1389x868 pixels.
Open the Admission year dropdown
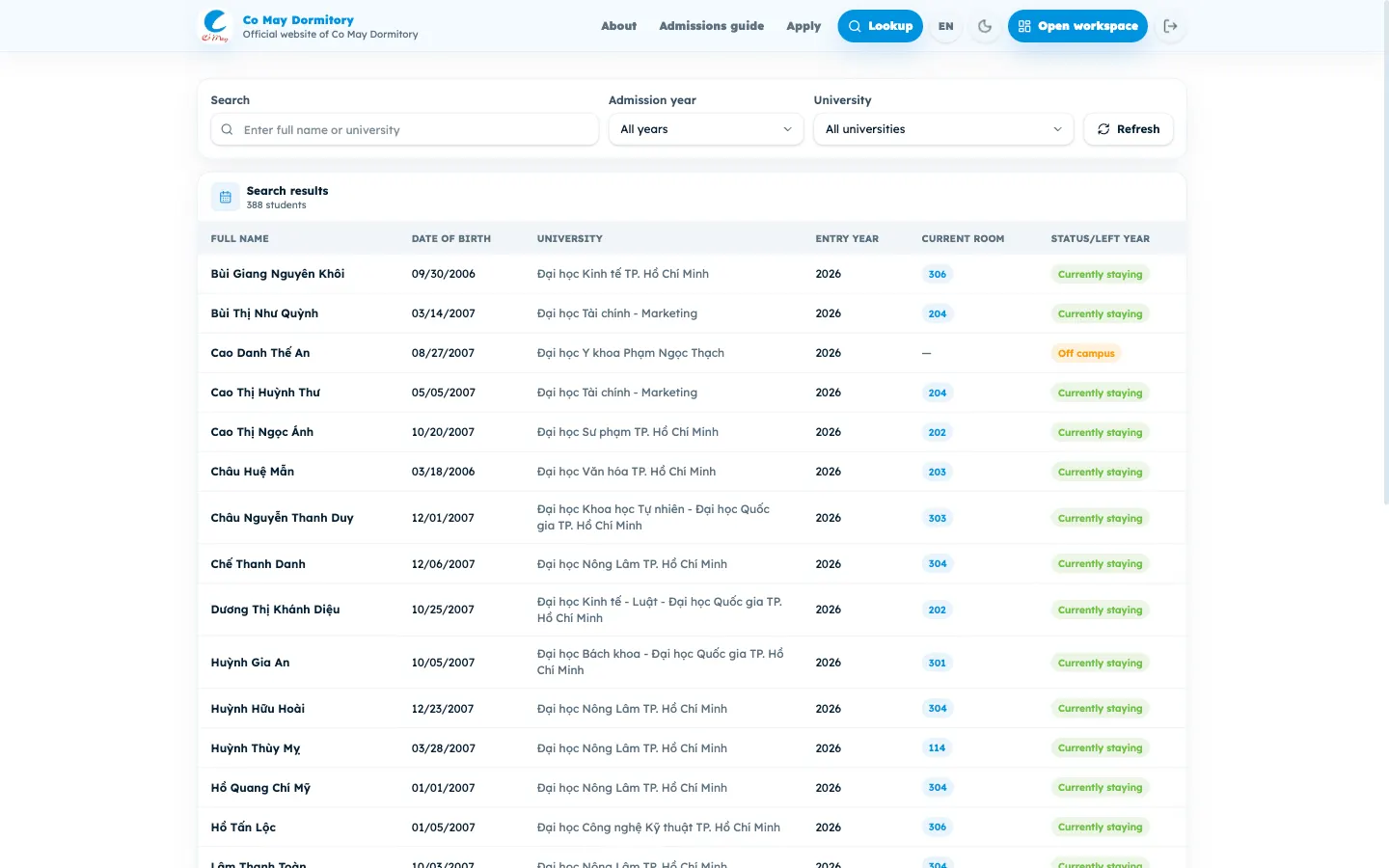[x=706, y=129]
